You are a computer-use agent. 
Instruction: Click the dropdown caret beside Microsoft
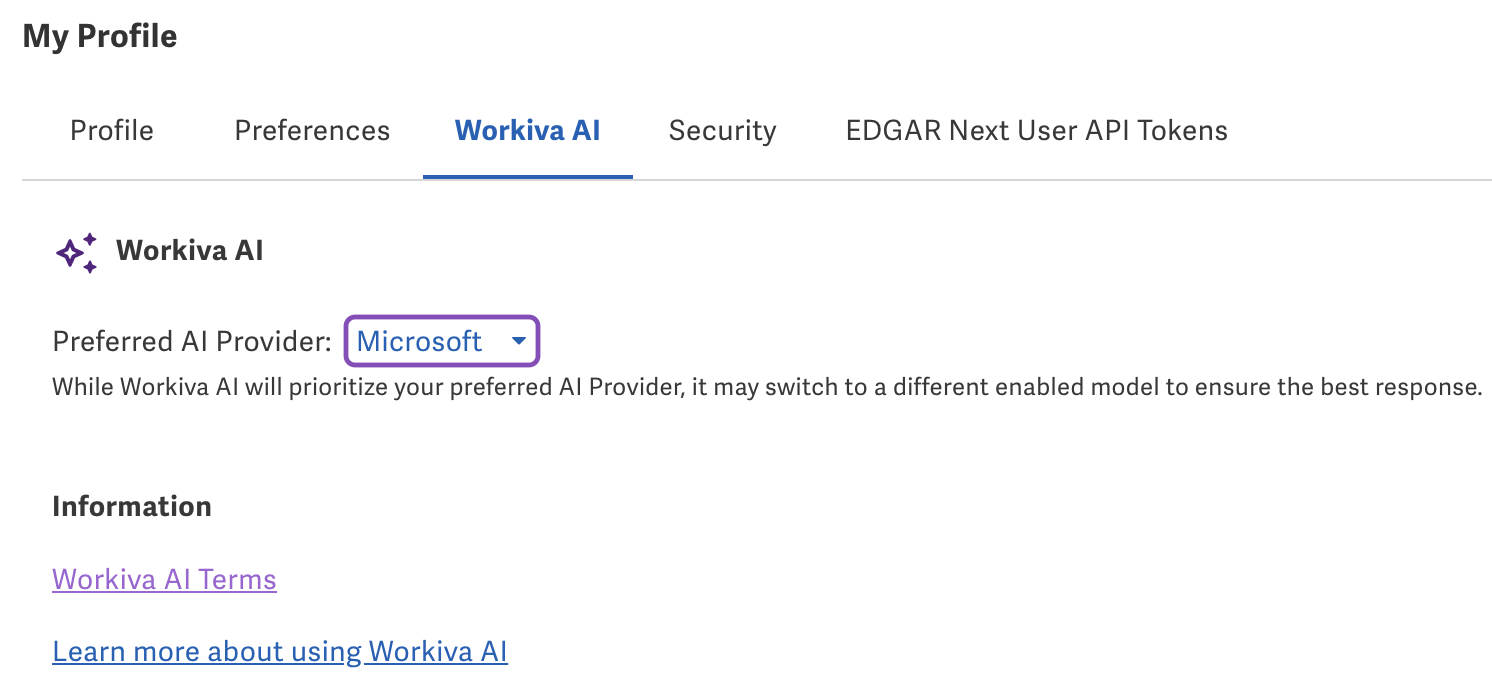tap(519, 341)
